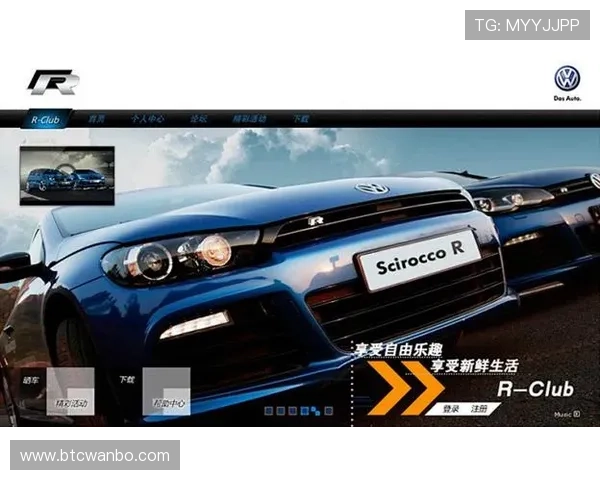Image resolution: width=600 pixels, height=480 pixels.
Task: Click the Volkswagen logo at top right
Action: 567,79
